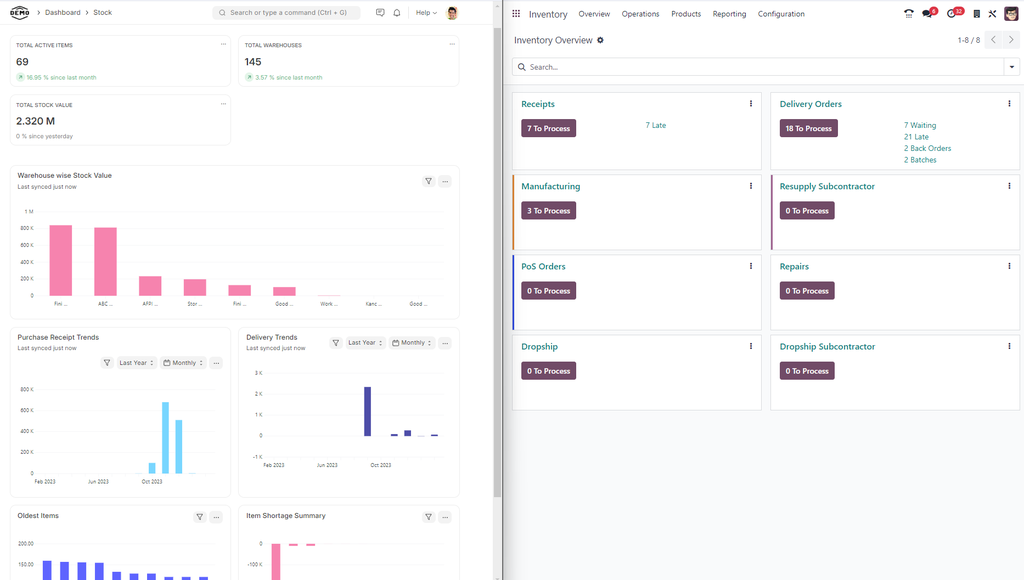The height and width of the screenshot is (580, 1024).
Task: Click the '0 To Process' button under Repairs
Action: pos(807,291)
